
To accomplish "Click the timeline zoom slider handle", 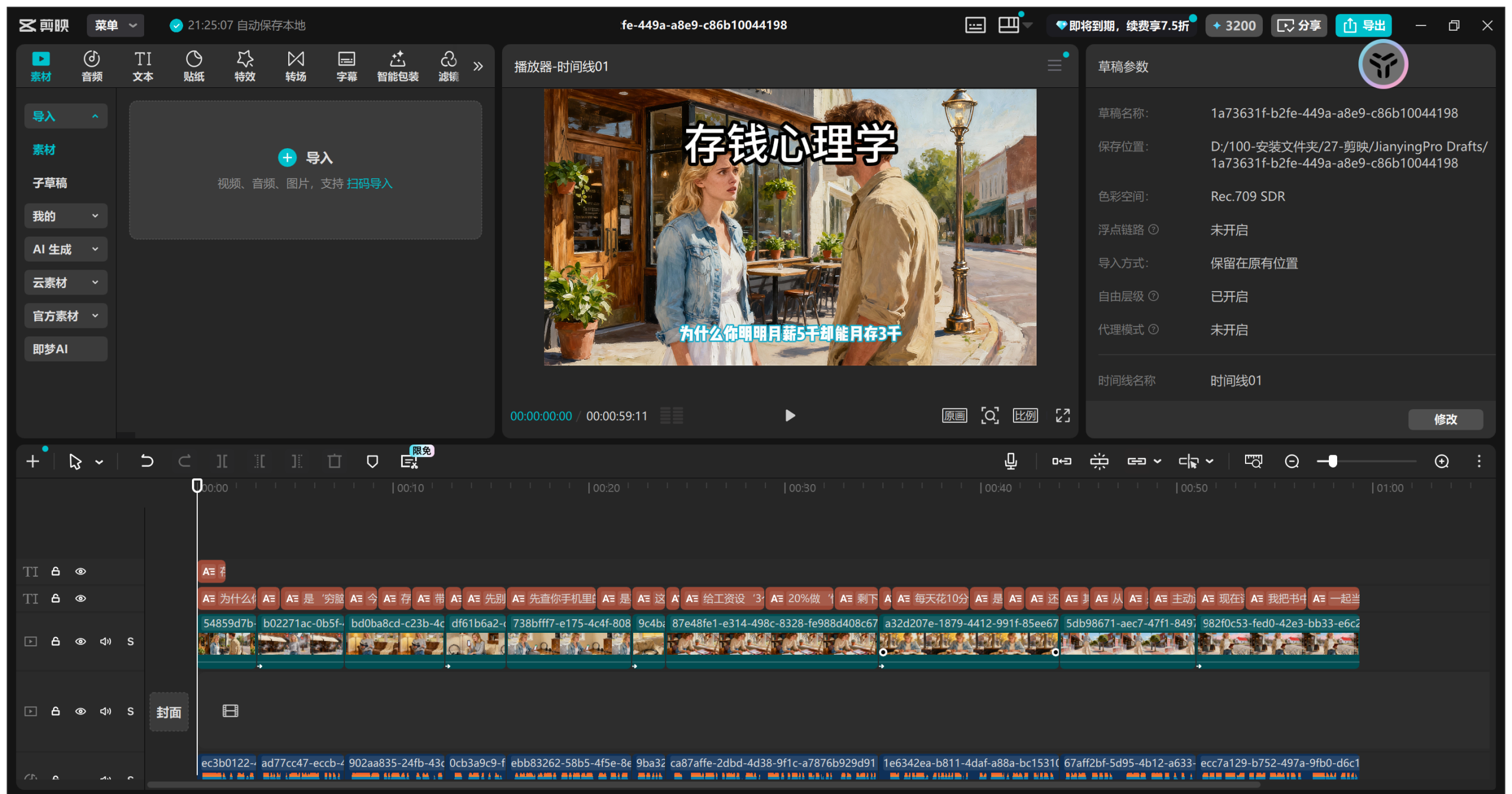I will pyautogui.click(x=1332, y=461).
